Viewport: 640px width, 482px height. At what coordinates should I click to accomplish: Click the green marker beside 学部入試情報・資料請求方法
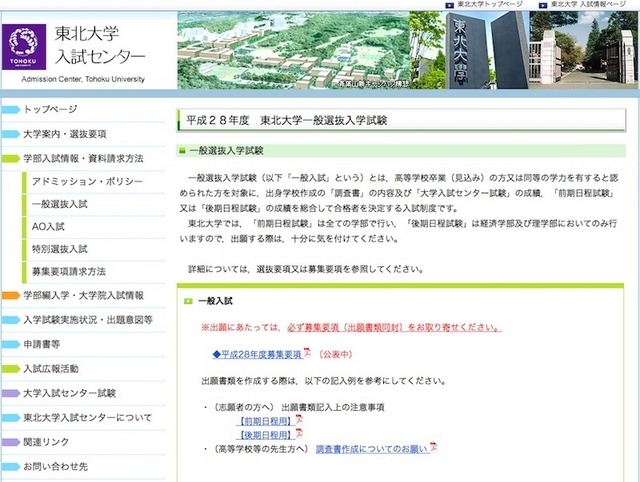tap(11, 158)
